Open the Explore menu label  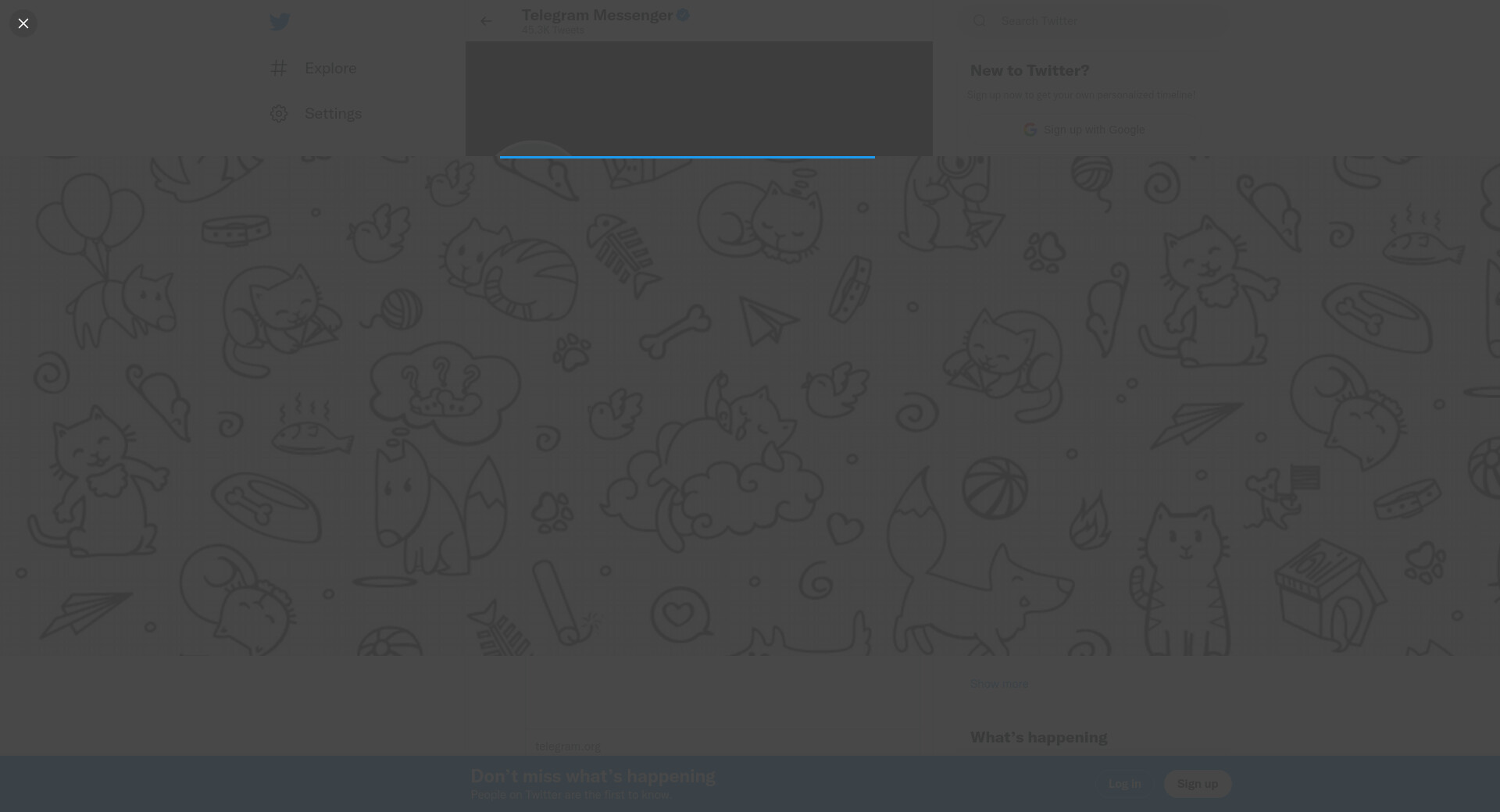coord(330,69)
